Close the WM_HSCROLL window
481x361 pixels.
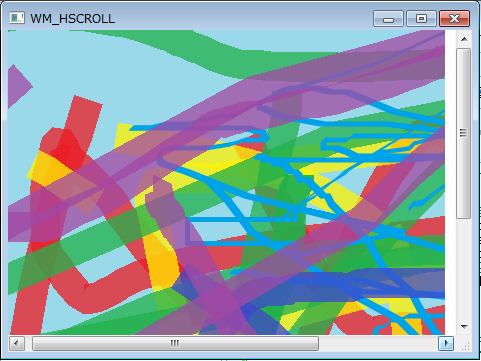click(x=455, y=18)
